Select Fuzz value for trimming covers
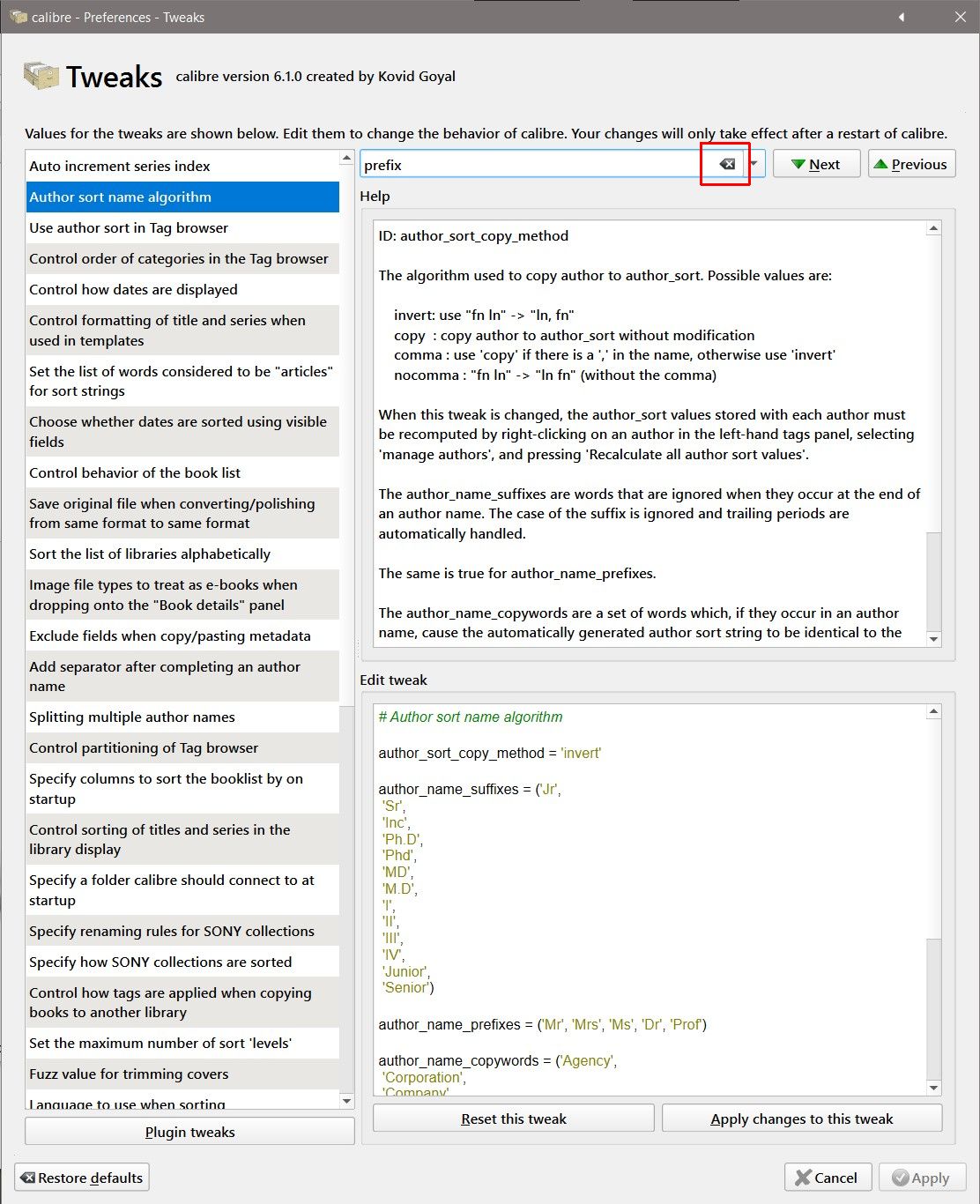Image resolution: width=980 pixels, height=1204 pixels. click(x=182, y=1074)
